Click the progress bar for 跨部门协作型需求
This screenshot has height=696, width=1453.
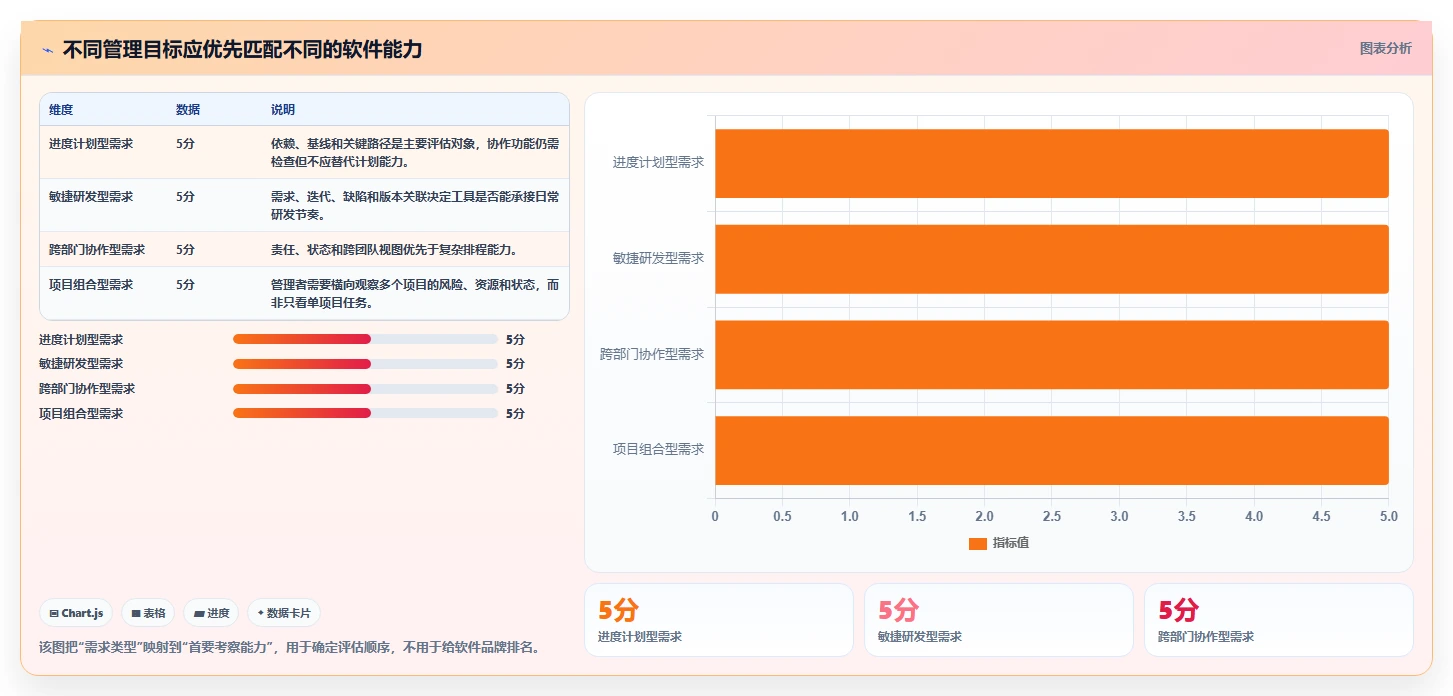(365, 389)
